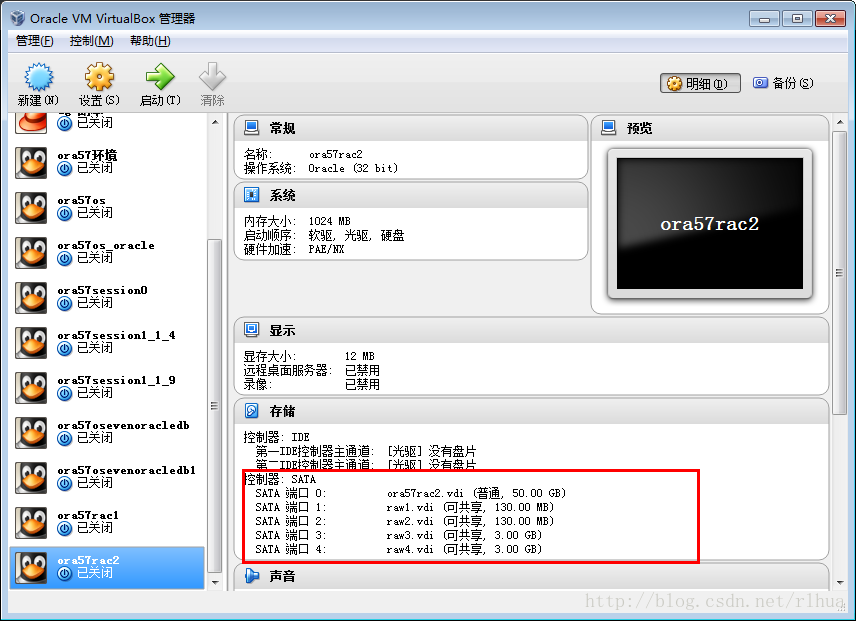Open the 显示 section header

[531, 330]
